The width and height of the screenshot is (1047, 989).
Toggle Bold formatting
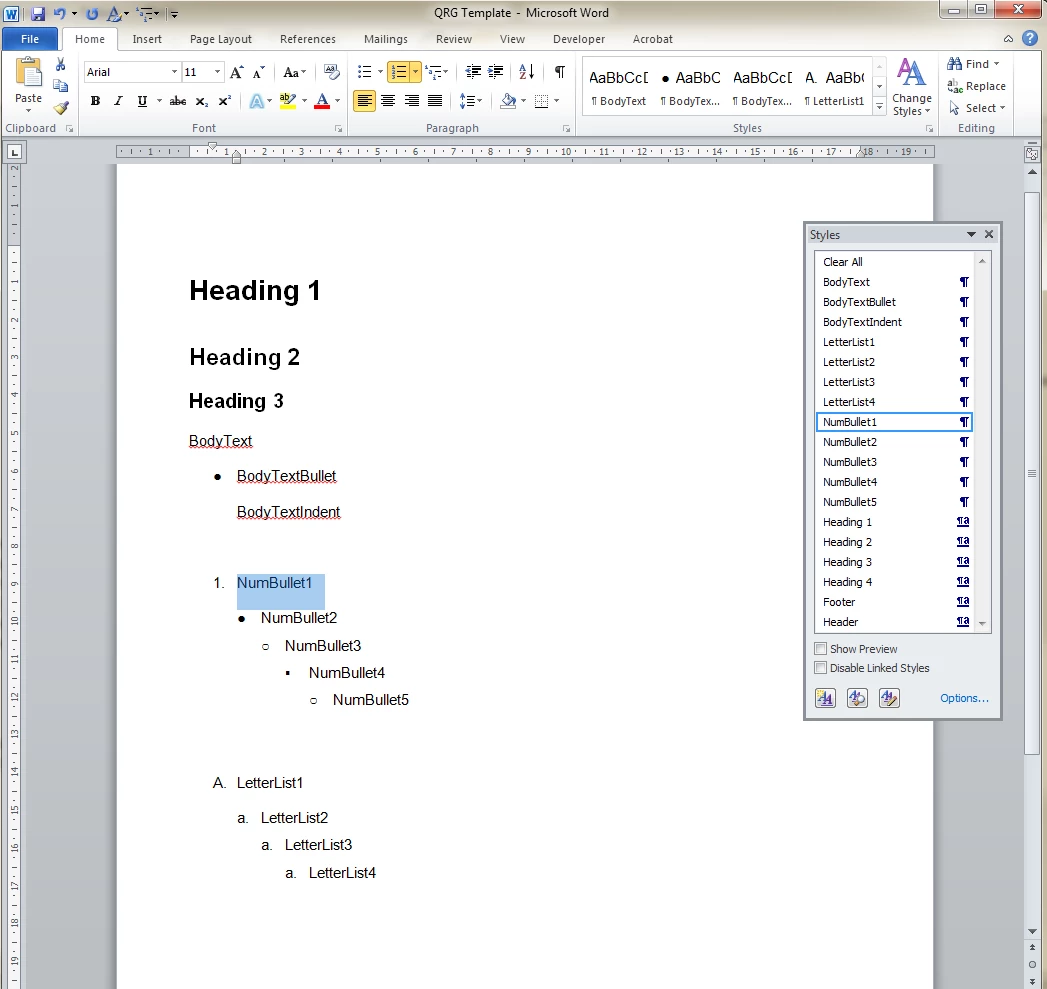click(95, 101)
